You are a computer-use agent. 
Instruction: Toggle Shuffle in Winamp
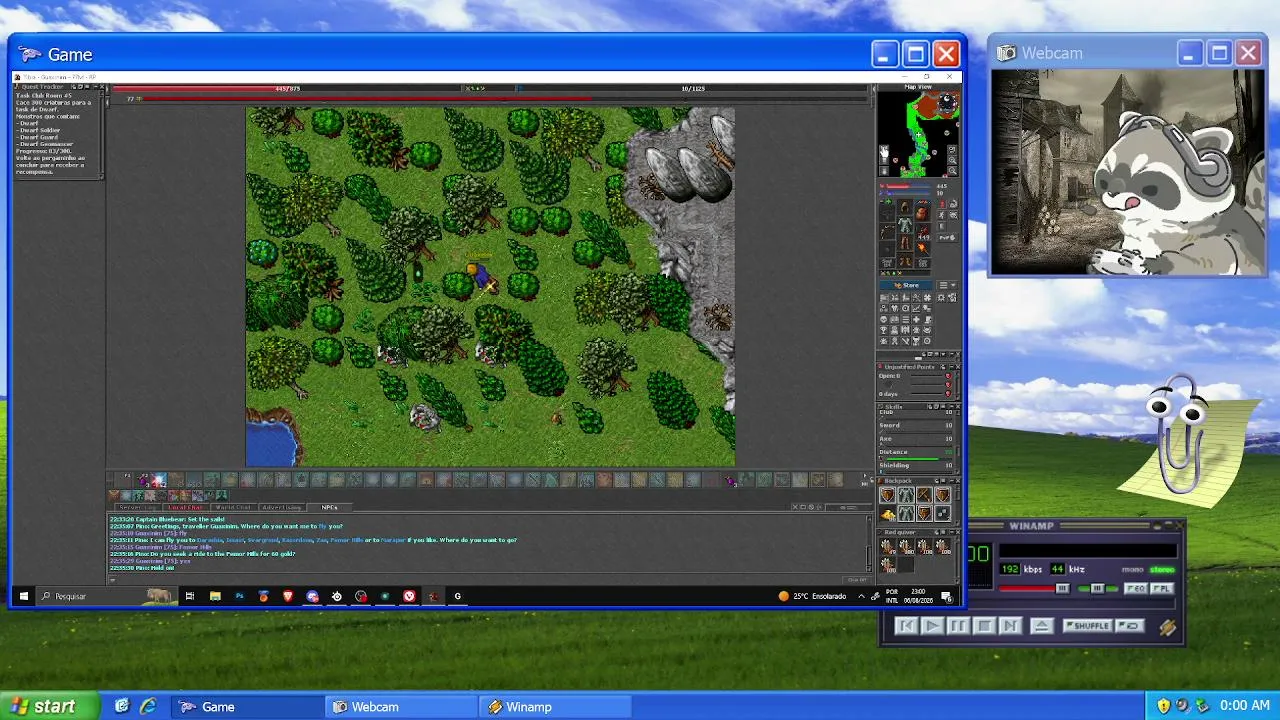[1087, 626]
